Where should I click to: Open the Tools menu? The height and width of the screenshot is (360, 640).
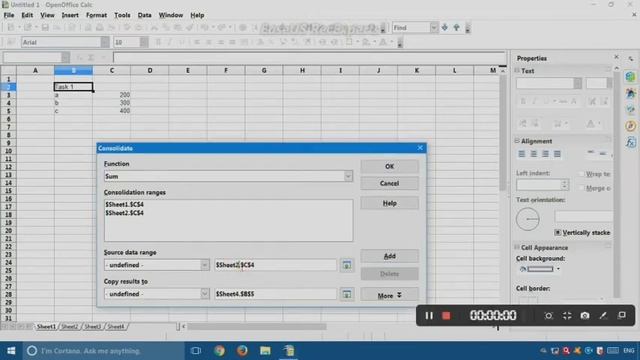tap(122, 15)
